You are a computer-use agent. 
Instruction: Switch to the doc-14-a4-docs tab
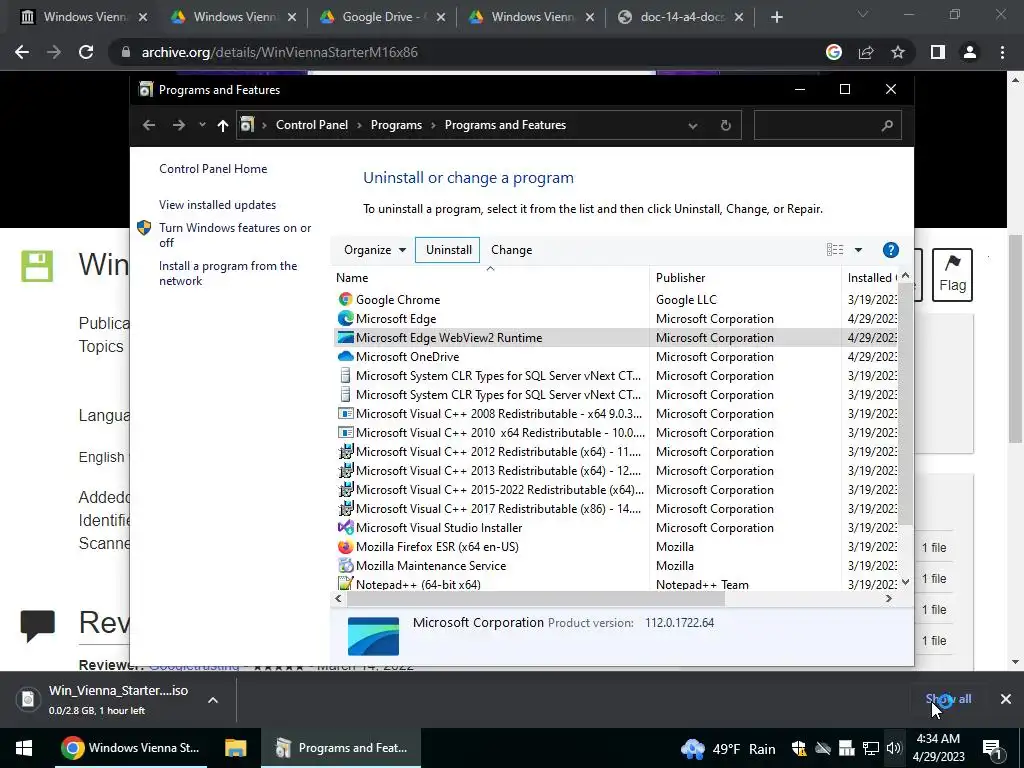click(x=681, y=17)
